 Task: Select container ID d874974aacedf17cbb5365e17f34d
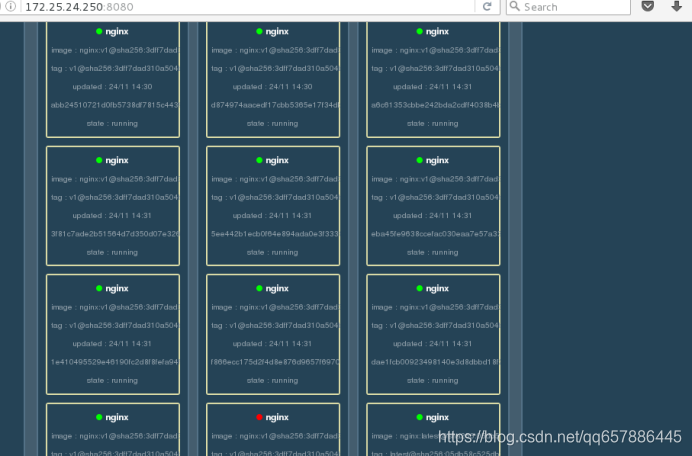point(275,105)
